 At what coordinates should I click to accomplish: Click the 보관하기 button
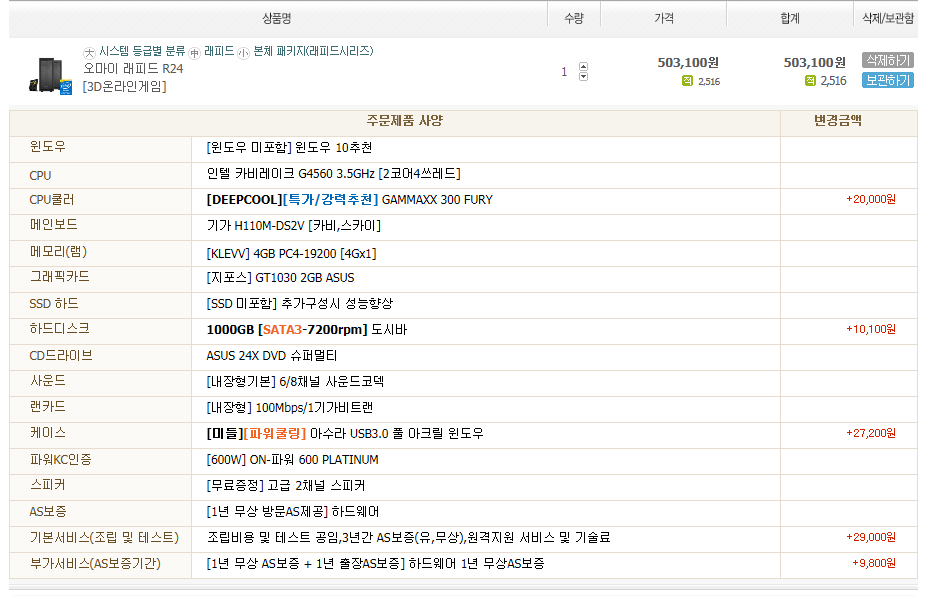point(887,80)
